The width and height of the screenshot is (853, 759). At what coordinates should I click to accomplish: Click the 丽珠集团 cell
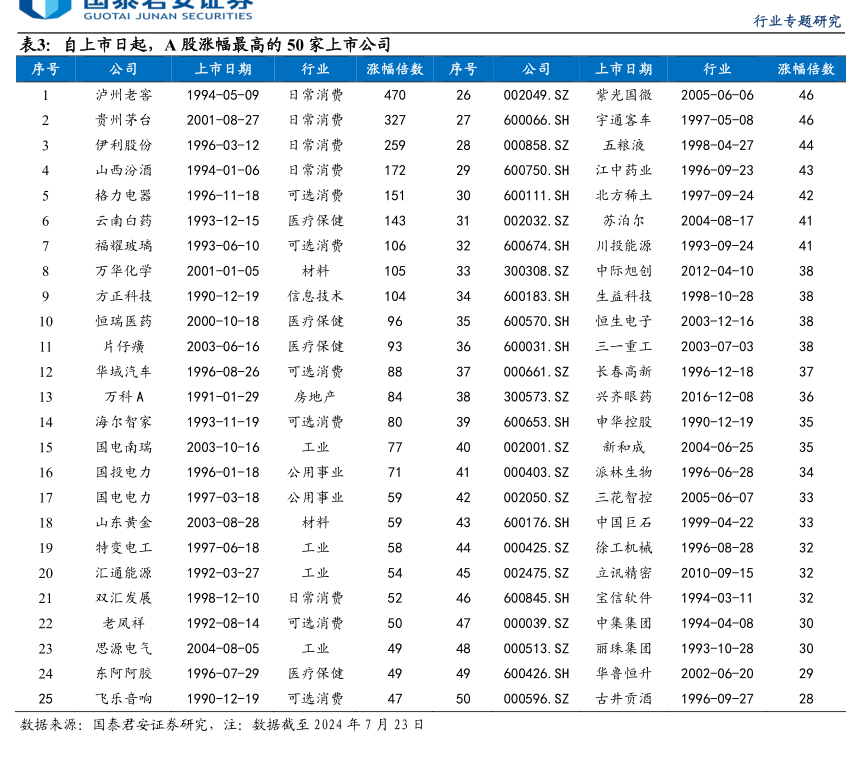pyautogui.click(x=624, y=649)
